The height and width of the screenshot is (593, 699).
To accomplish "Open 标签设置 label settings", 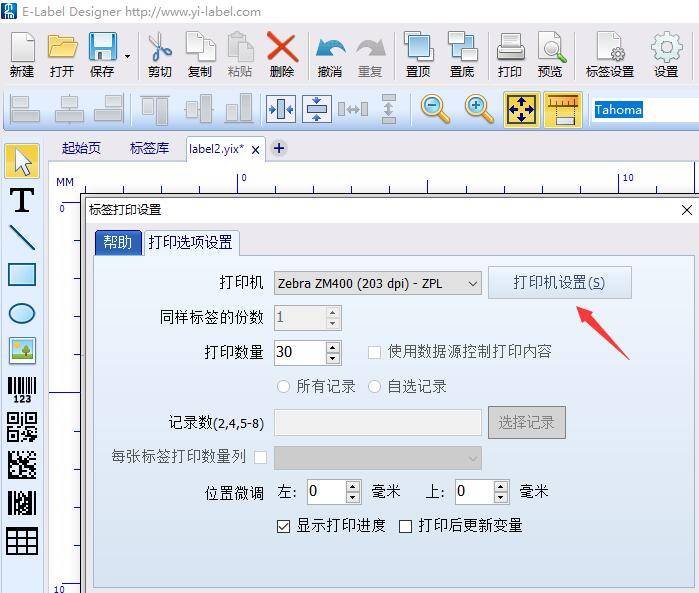I will (x=610, y=54).
